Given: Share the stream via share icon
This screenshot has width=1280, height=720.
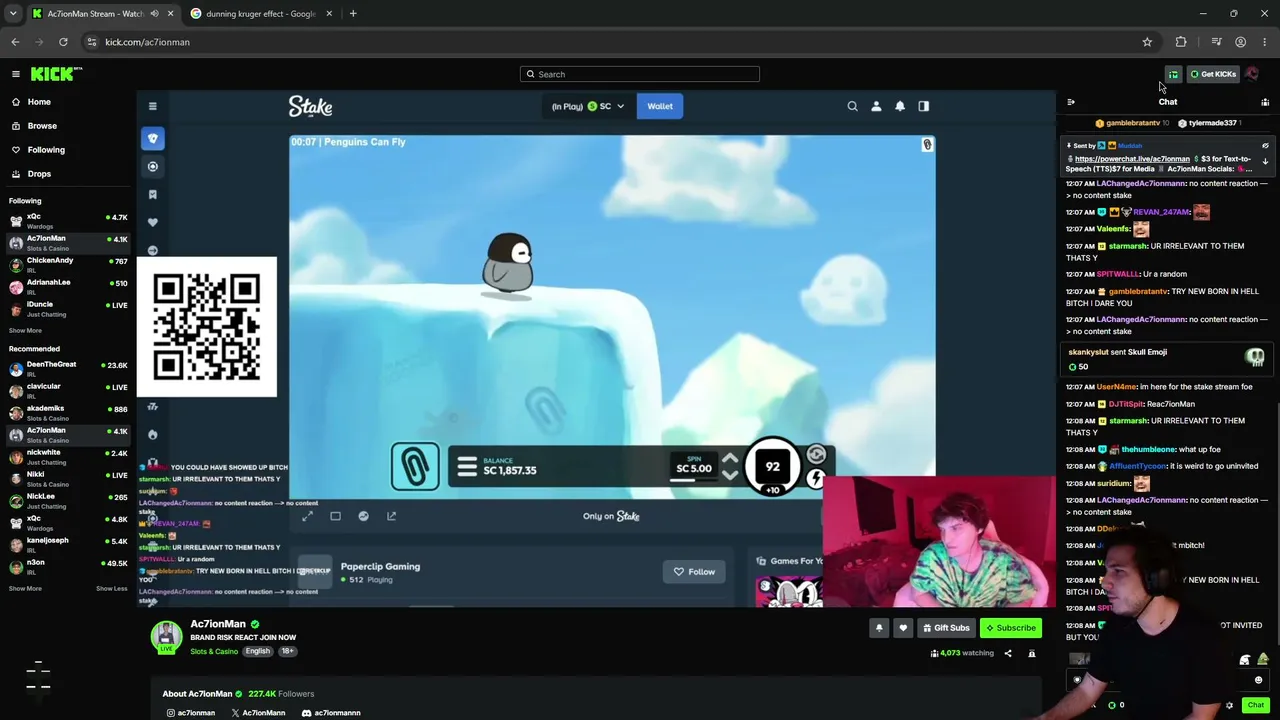Looking at the screenshot, I should click(1008, 653).
